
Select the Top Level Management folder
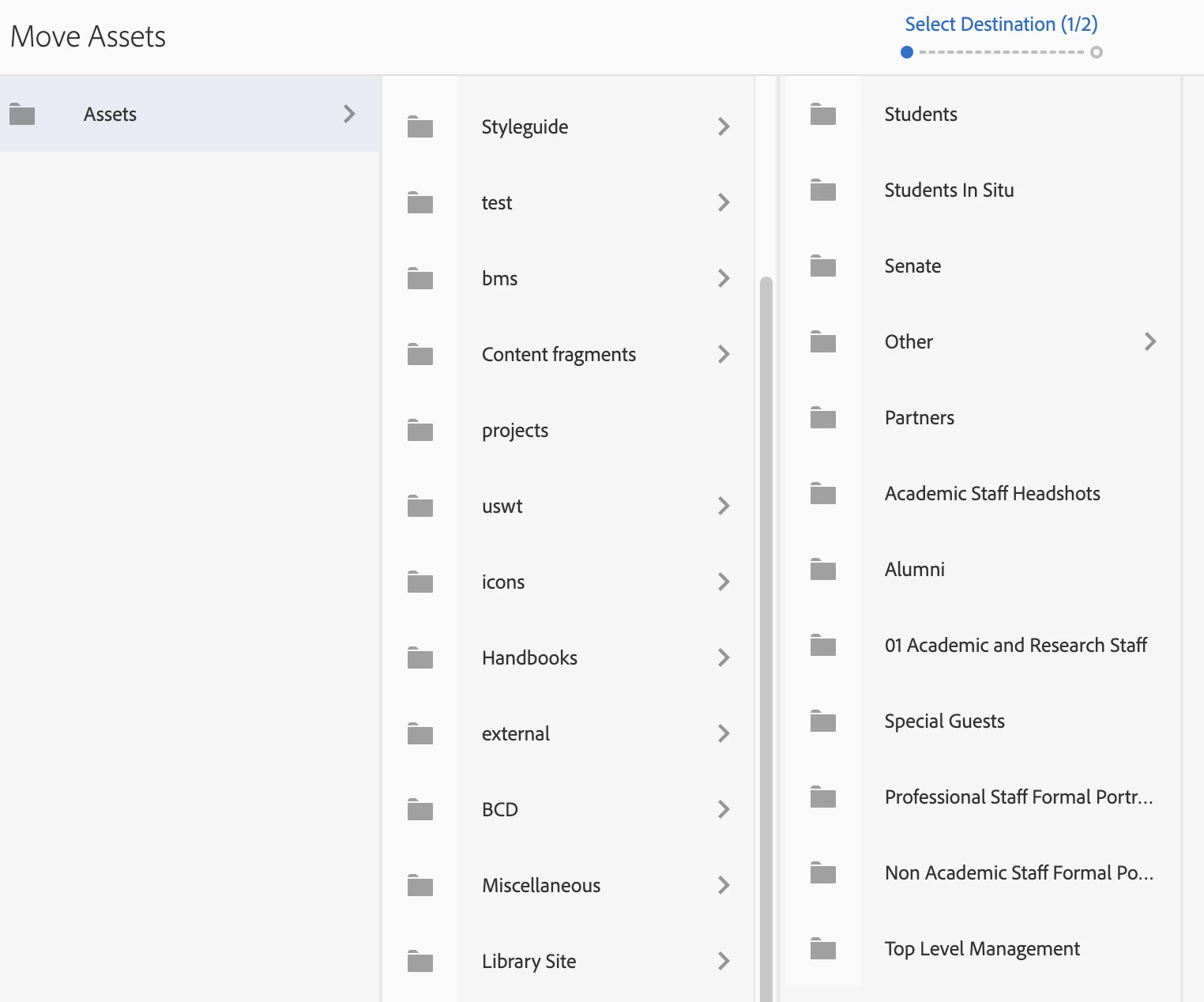click(x=982, y=949)
